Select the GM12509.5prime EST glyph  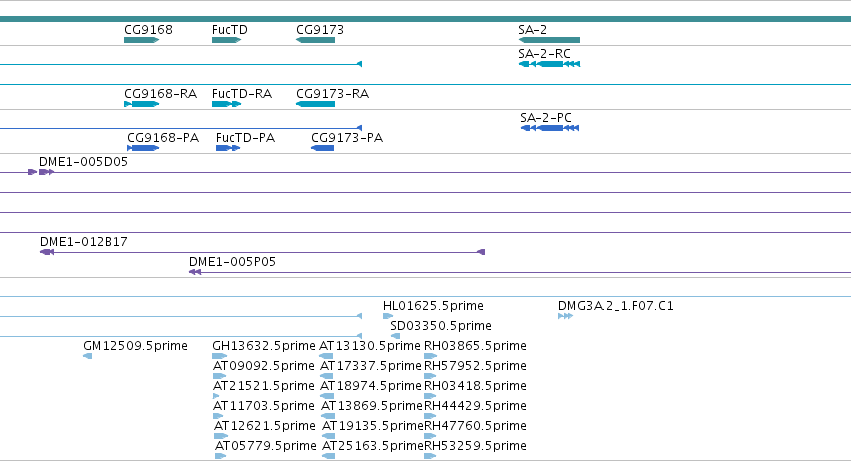(87, 356)
